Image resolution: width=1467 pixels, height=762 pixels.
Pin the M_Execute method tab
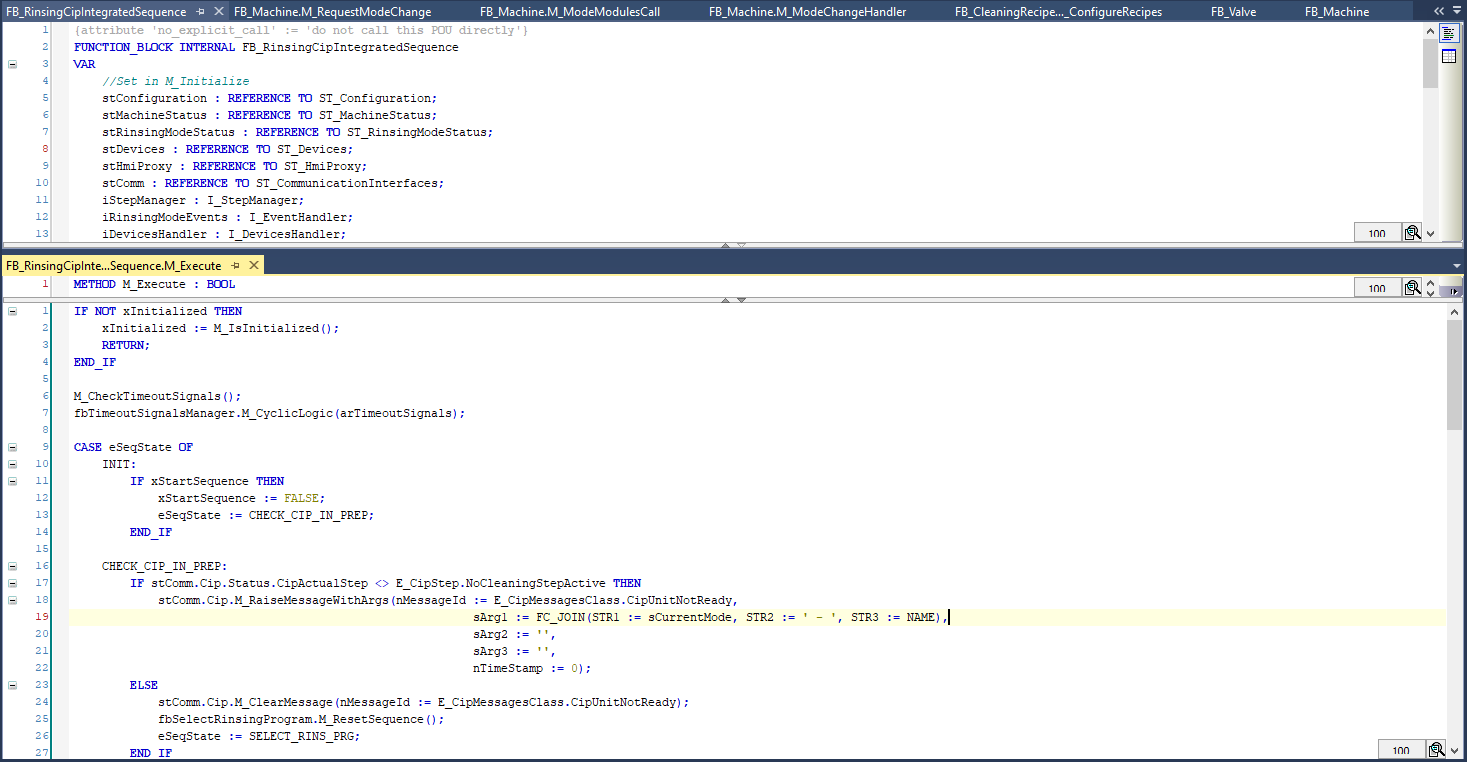pyautogui.click(x=236, y=265)
